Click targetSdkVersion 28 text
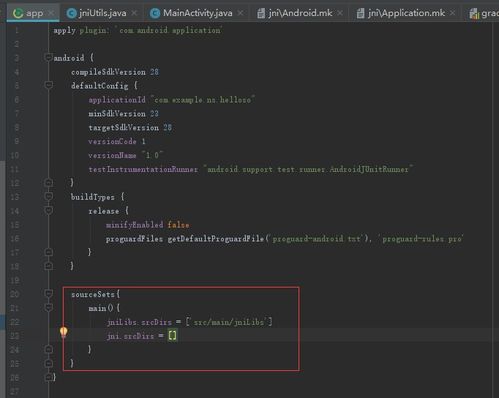This screenshot has height=398, width=499. tap(130, 128)
